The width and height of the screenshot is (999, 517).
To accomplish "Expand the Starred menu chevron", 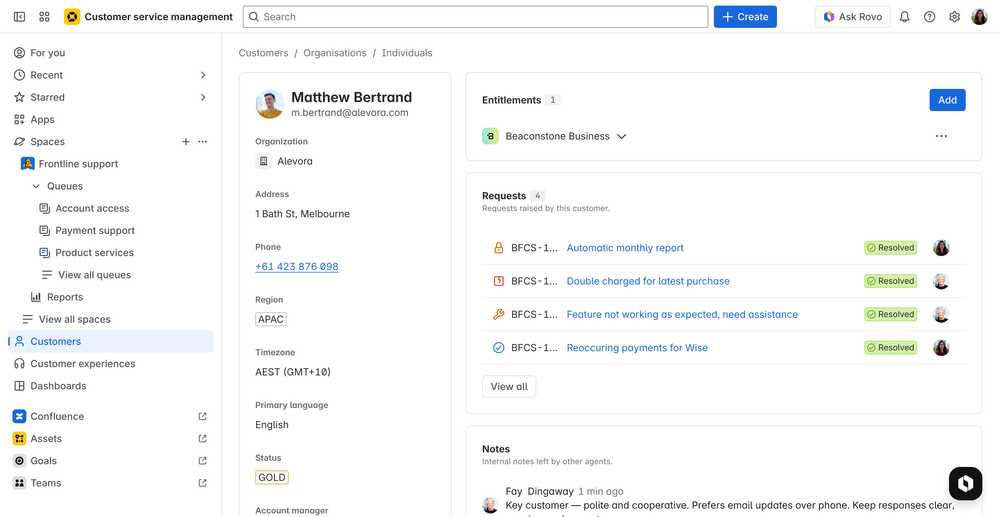I will tap(203, 97).
